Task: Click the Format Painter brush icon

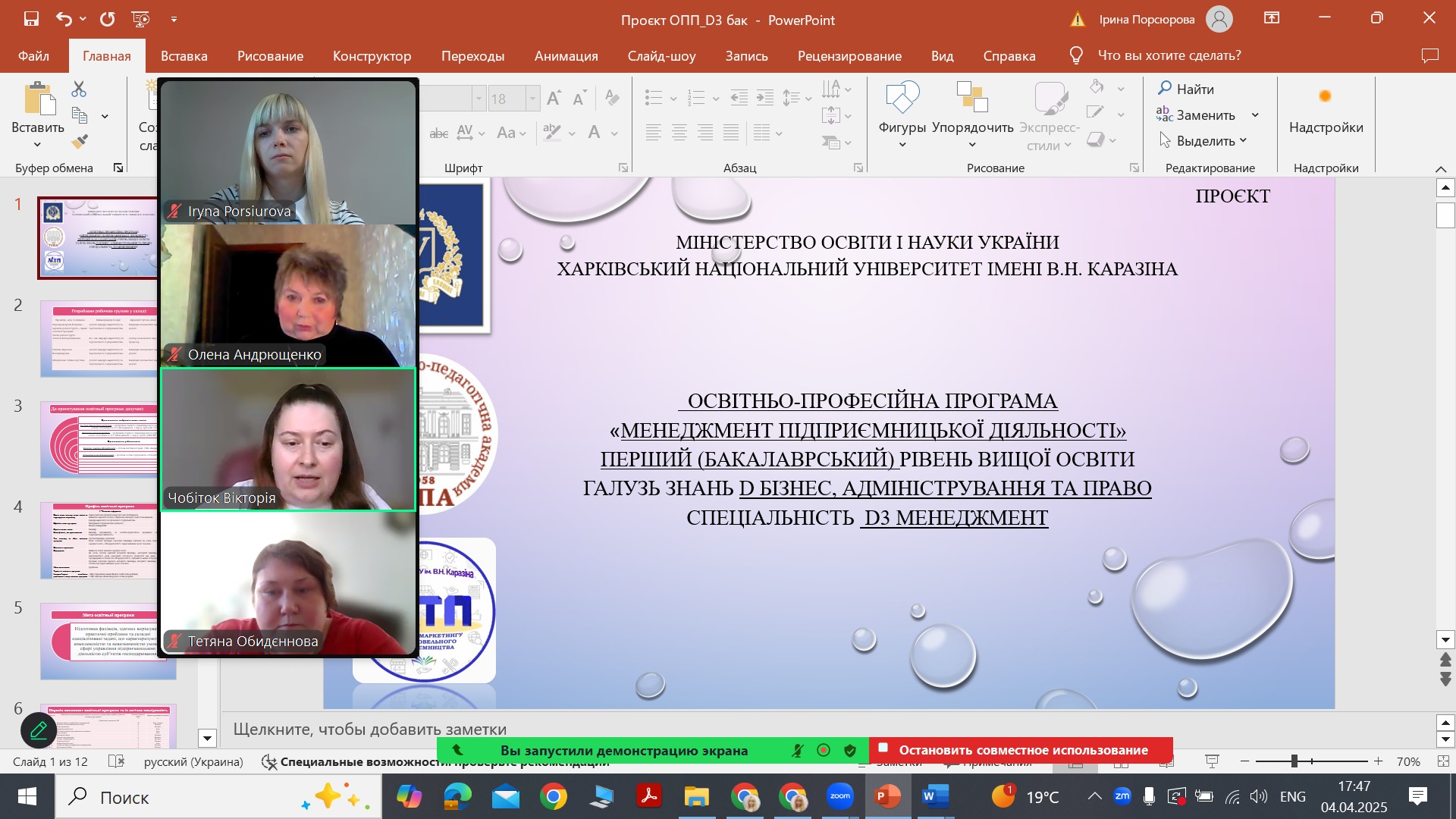Action: [80, 142]
